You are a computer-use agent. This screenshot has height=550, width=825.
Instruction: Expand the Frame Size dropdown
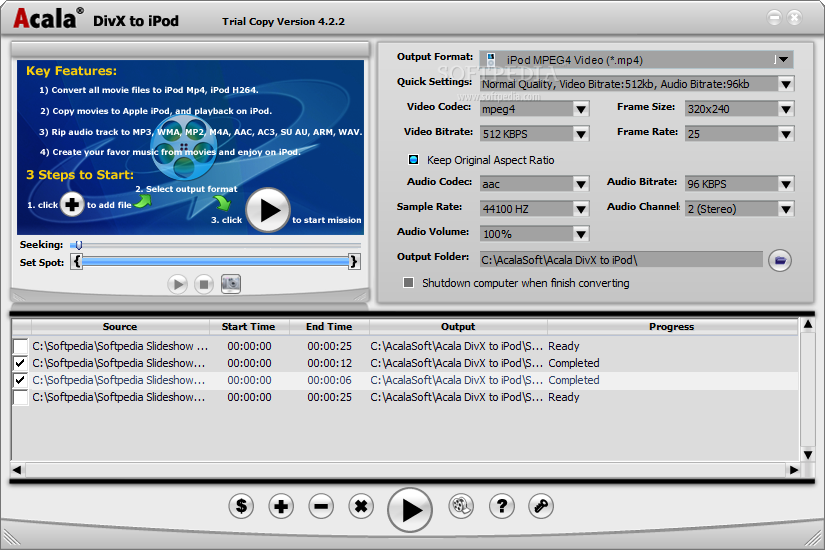click(x=786, y=109)
